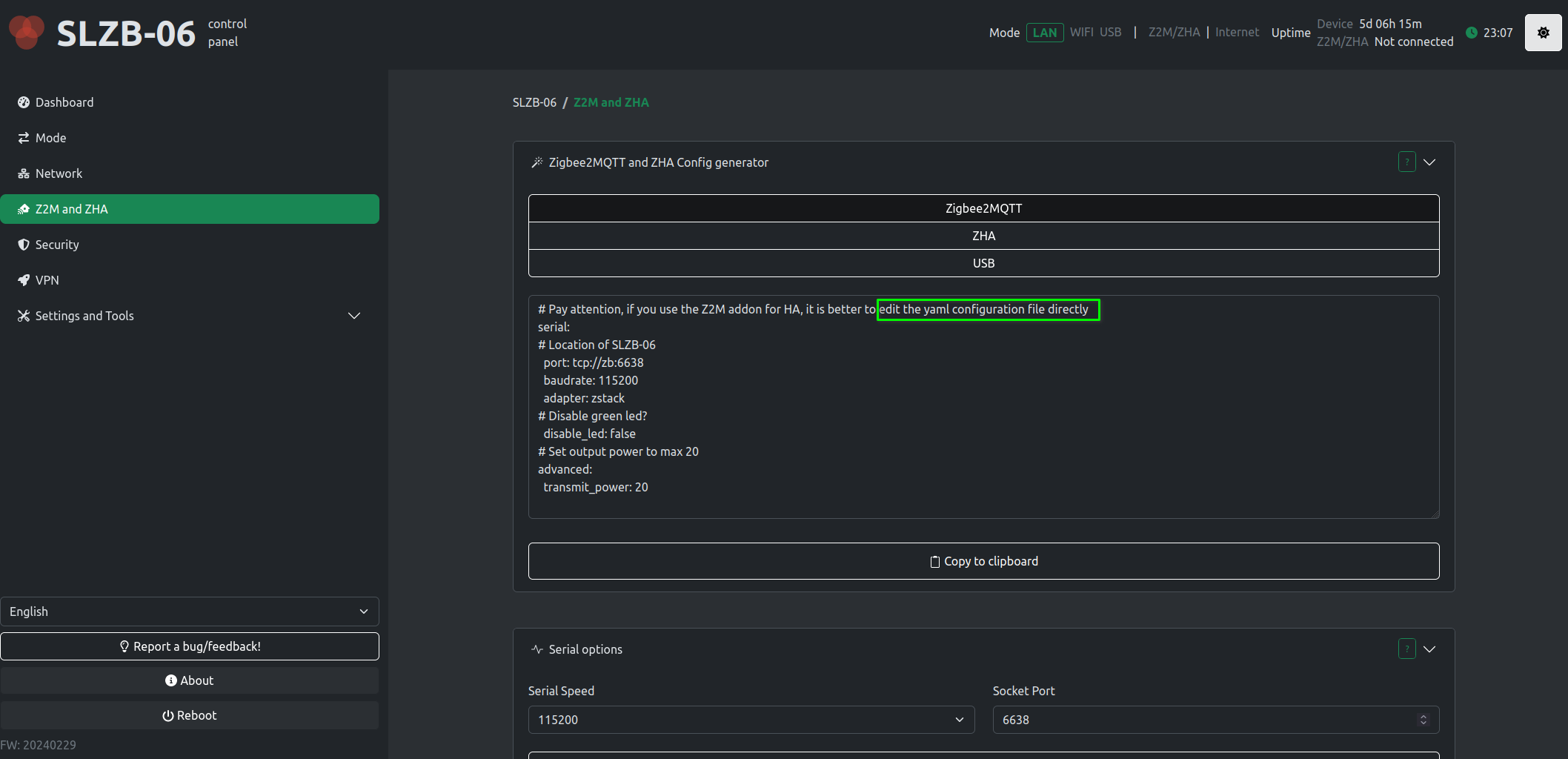Open the English language dropdown
The height and width of the screenshot is (759, 1568).
(x=190, y=611)
